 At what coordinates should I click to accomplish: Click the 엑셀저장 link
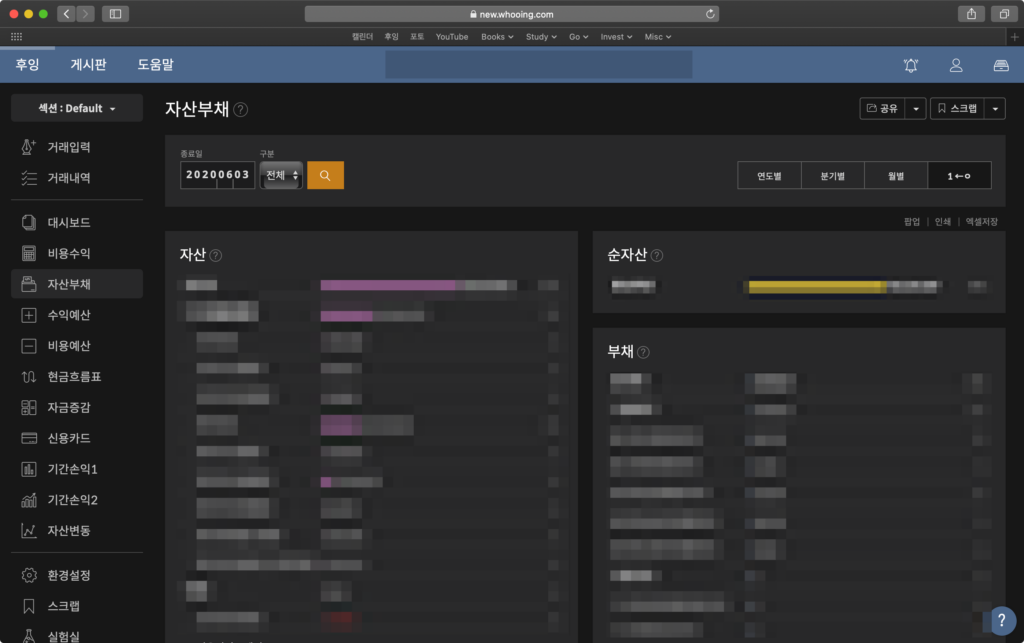[982, 222]
